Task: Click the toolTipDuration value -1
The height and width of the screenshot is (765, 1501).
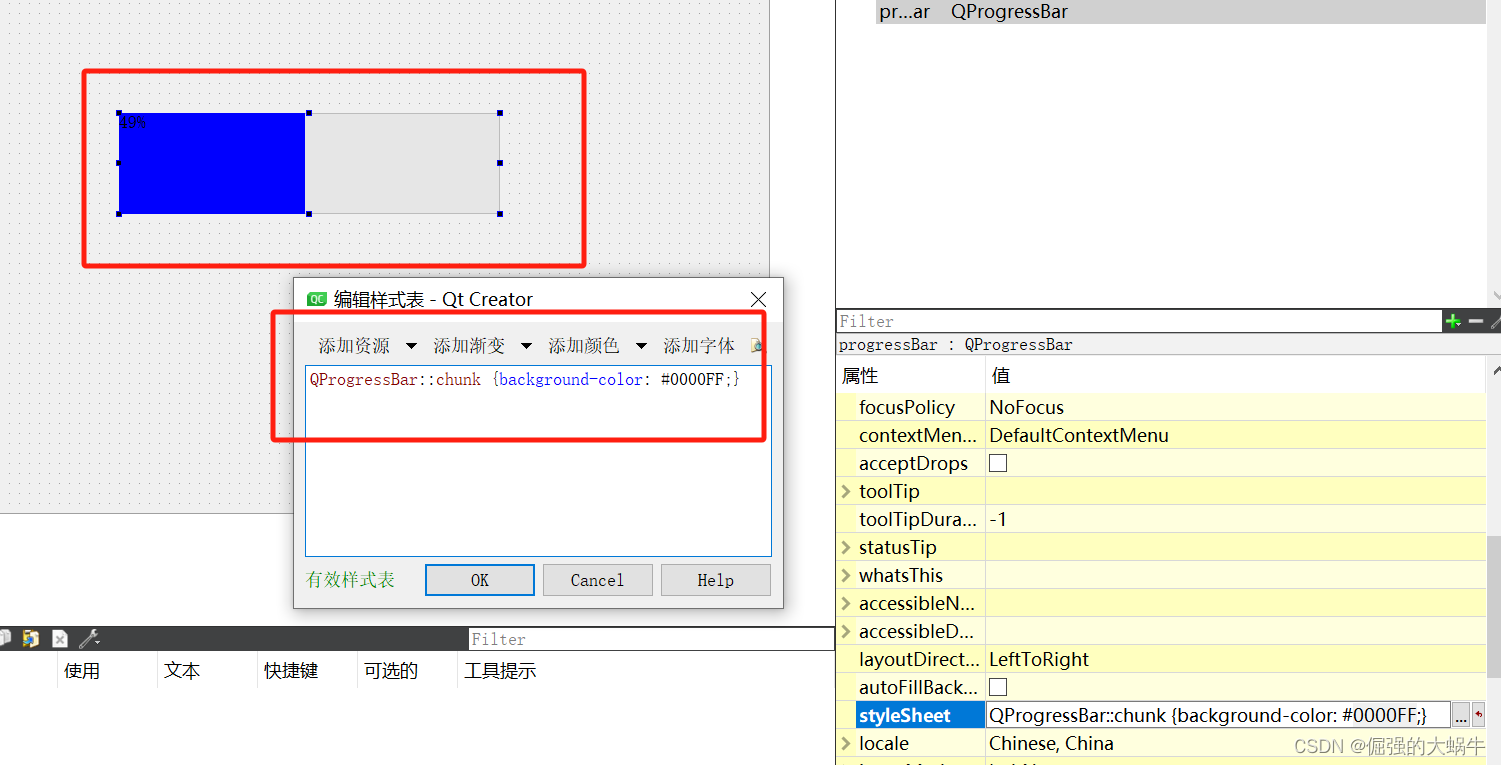Action: coord(998,519)
